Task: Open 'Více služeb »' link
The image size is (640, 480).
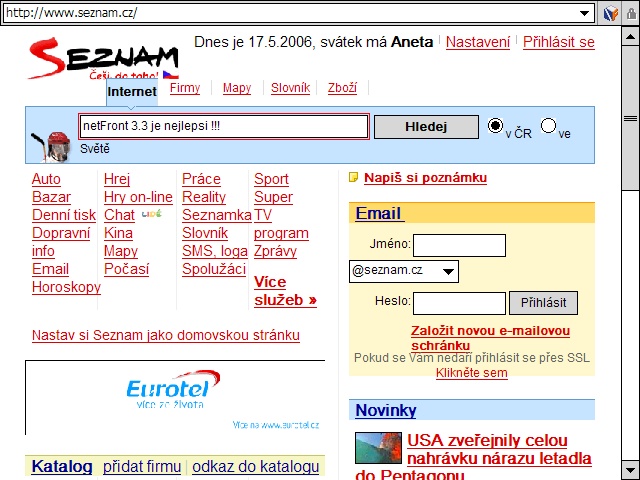Action: (285, 291)
